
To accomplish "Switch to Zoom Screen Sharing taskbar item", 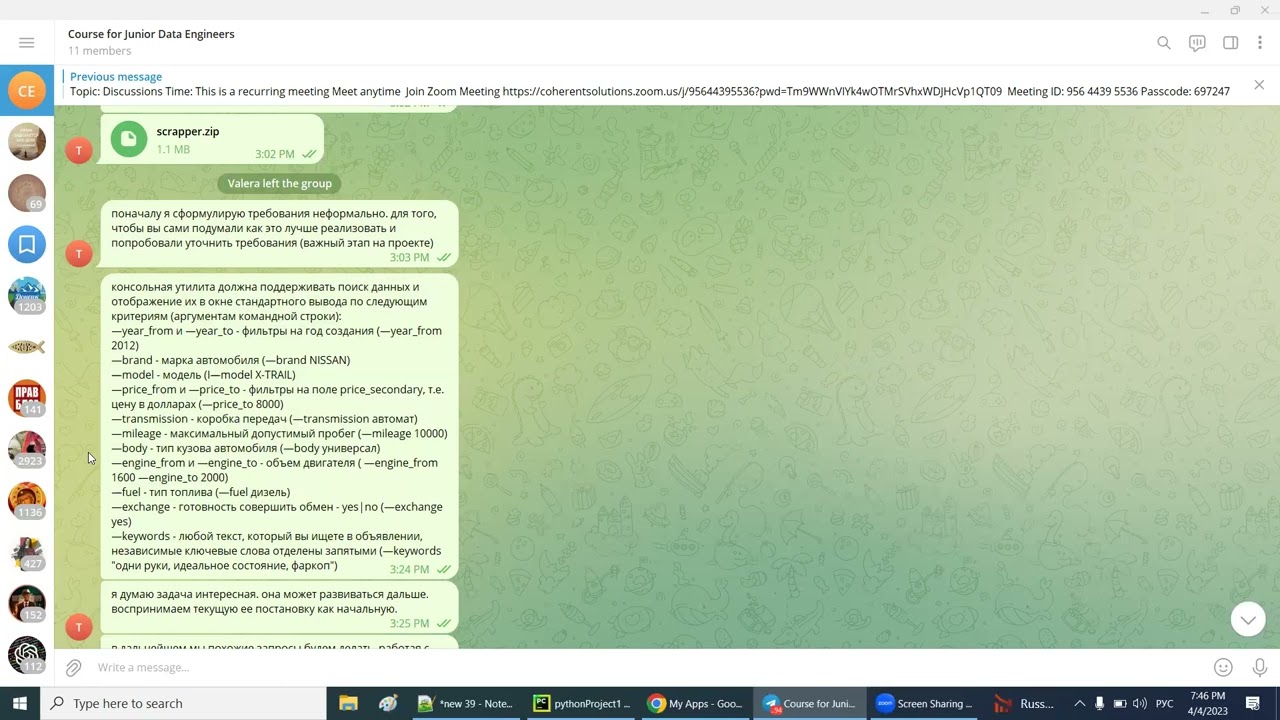I will tap(925, 703).
